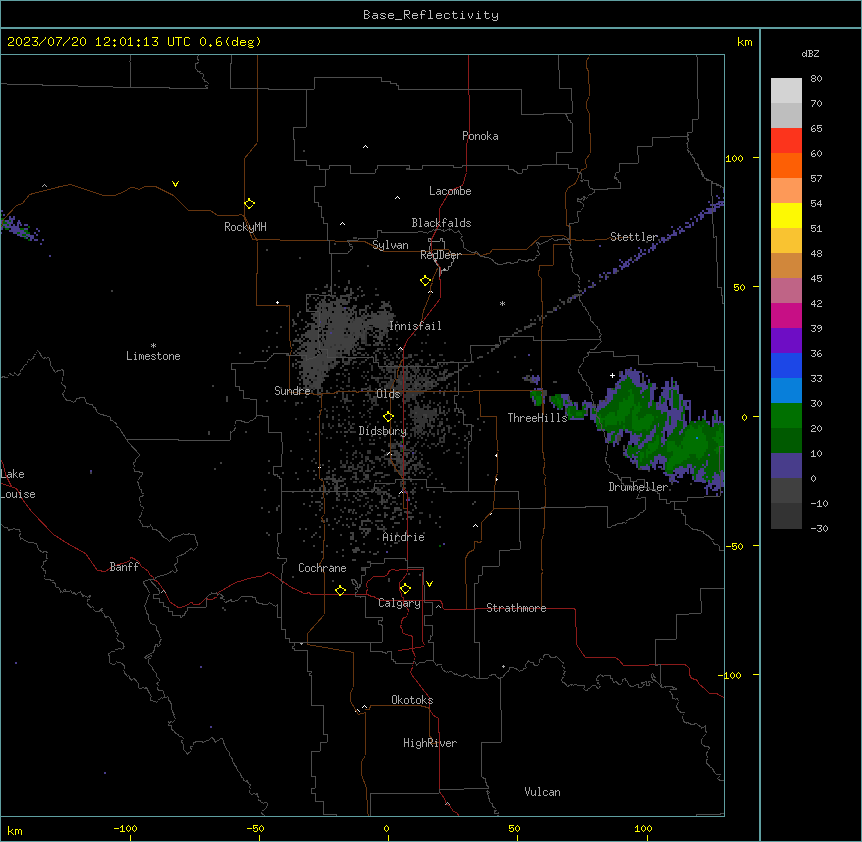Click the Ponoka label
862x842 pixels.
click(480, 136)
